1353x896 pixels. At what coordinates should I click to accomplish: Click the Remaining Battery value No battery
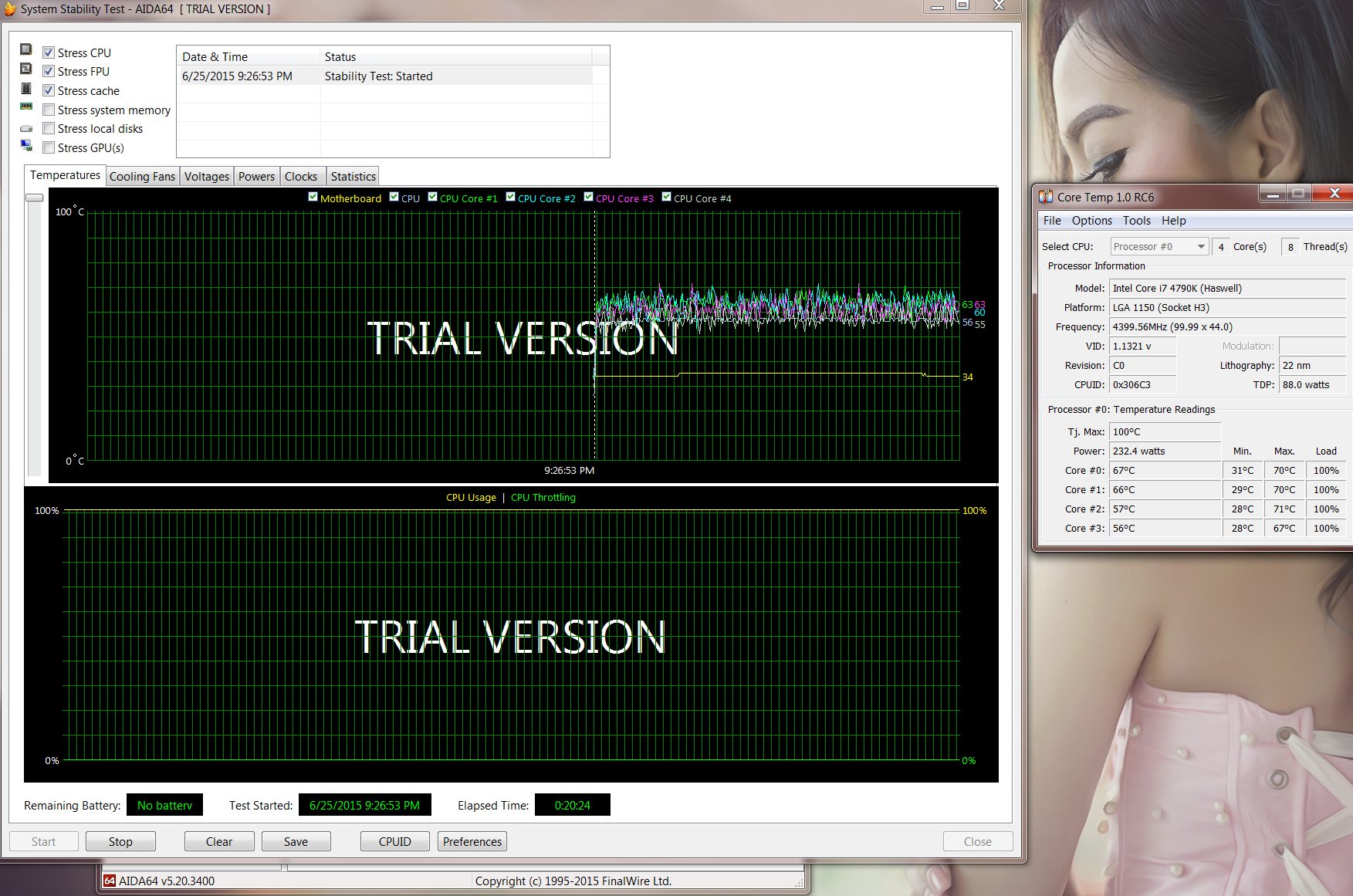tap(164, 805)
